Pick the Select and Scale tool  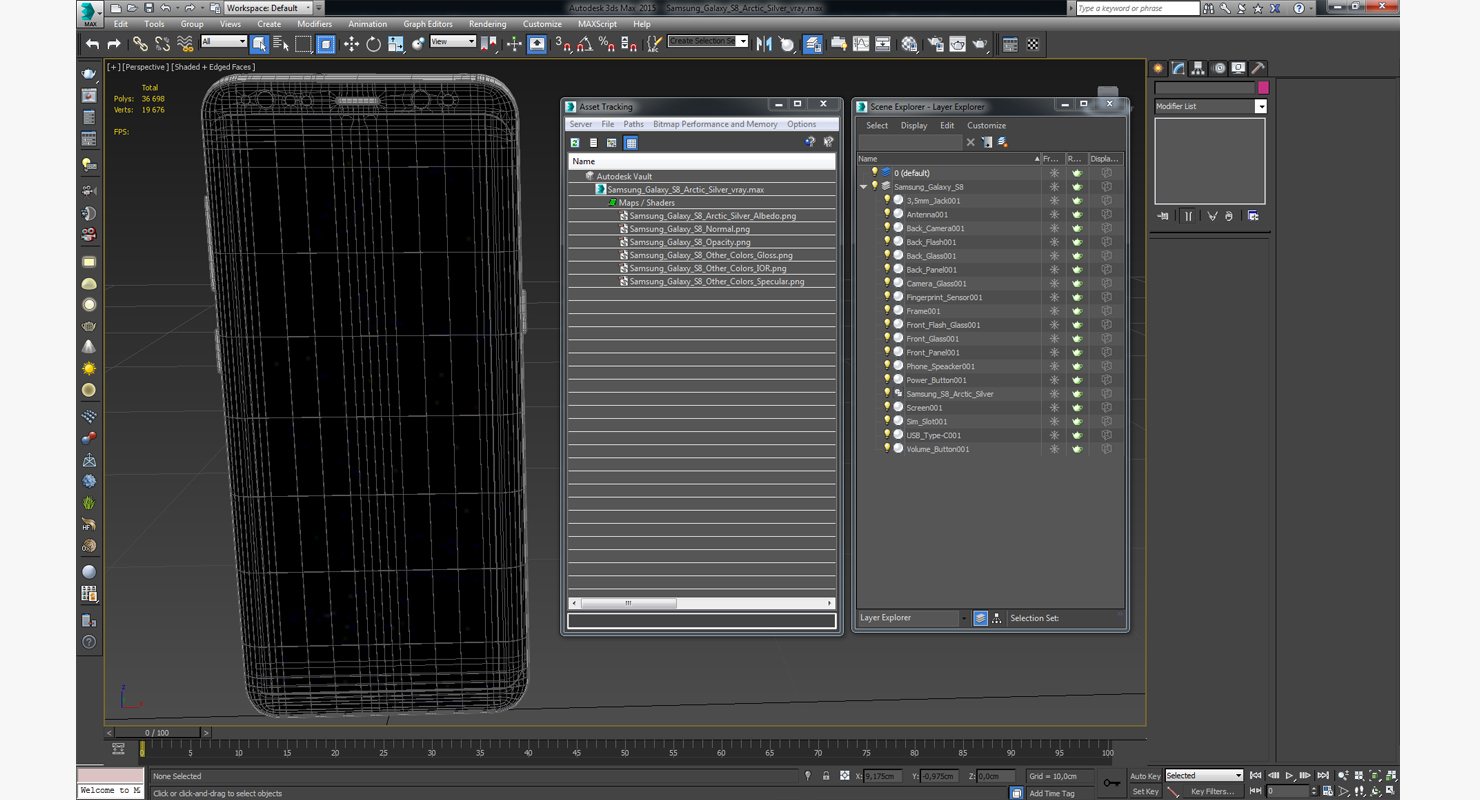click(395, 44)
